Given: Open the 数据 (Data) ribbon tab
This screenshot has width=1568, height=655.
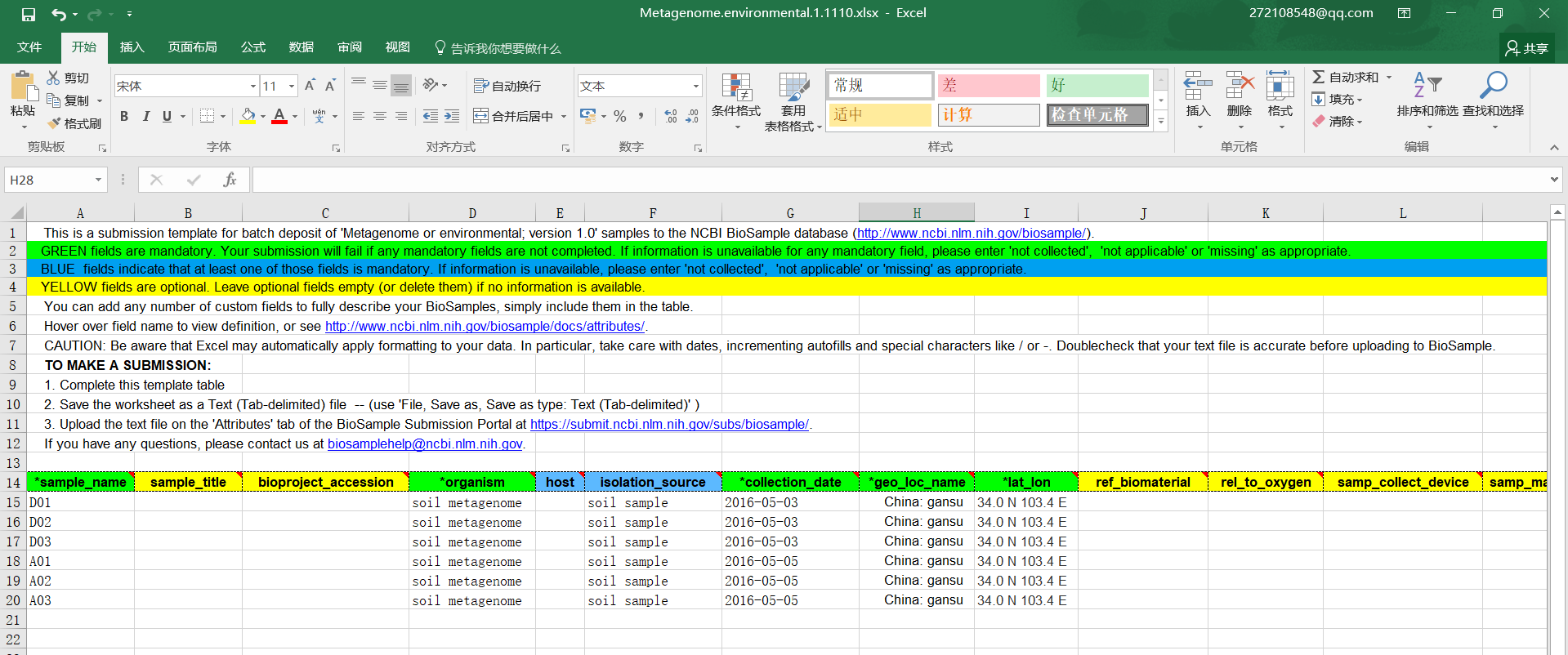Looking at the screenshot, I should 301,47.
